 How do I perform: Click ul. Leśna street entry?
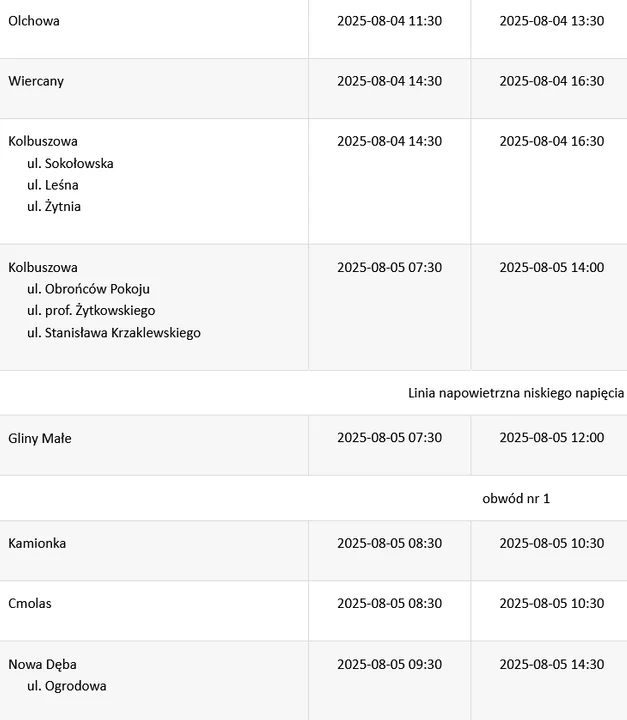[53, 185]
